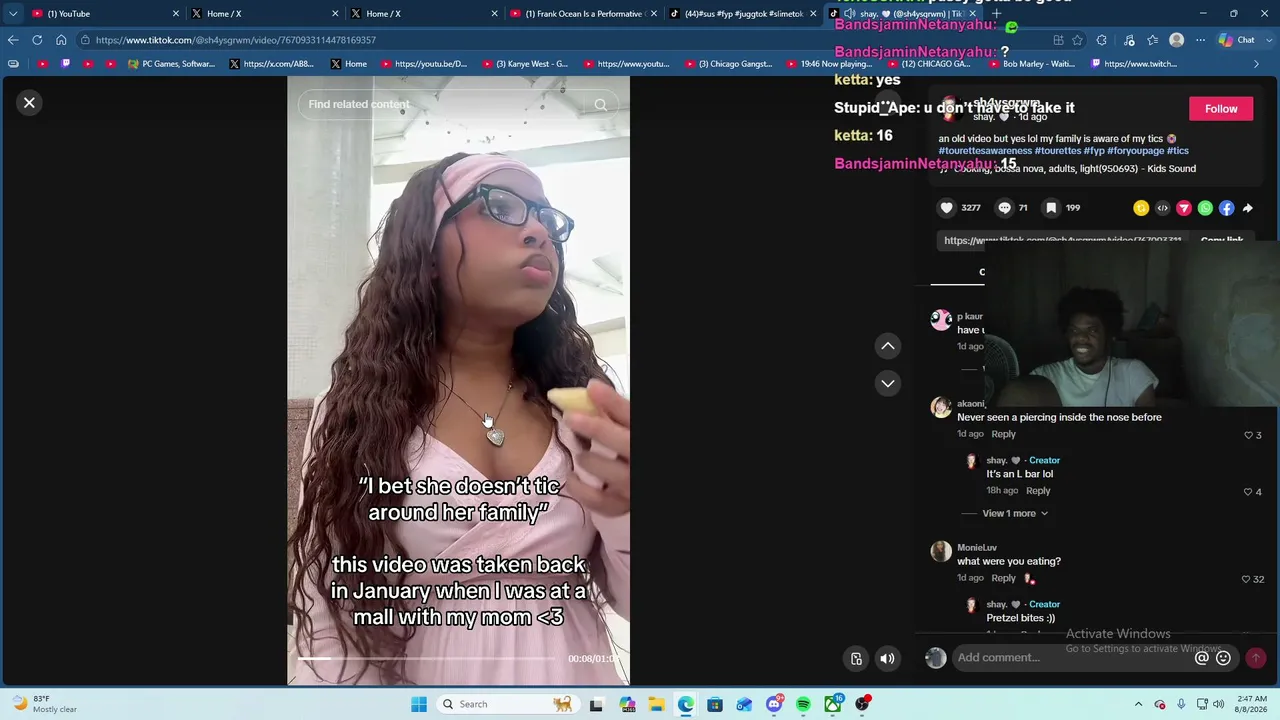Show more bookmarks with the overflow chevron
The width and height of the screenshot is (1280, 720).
tap(1256, 64)
